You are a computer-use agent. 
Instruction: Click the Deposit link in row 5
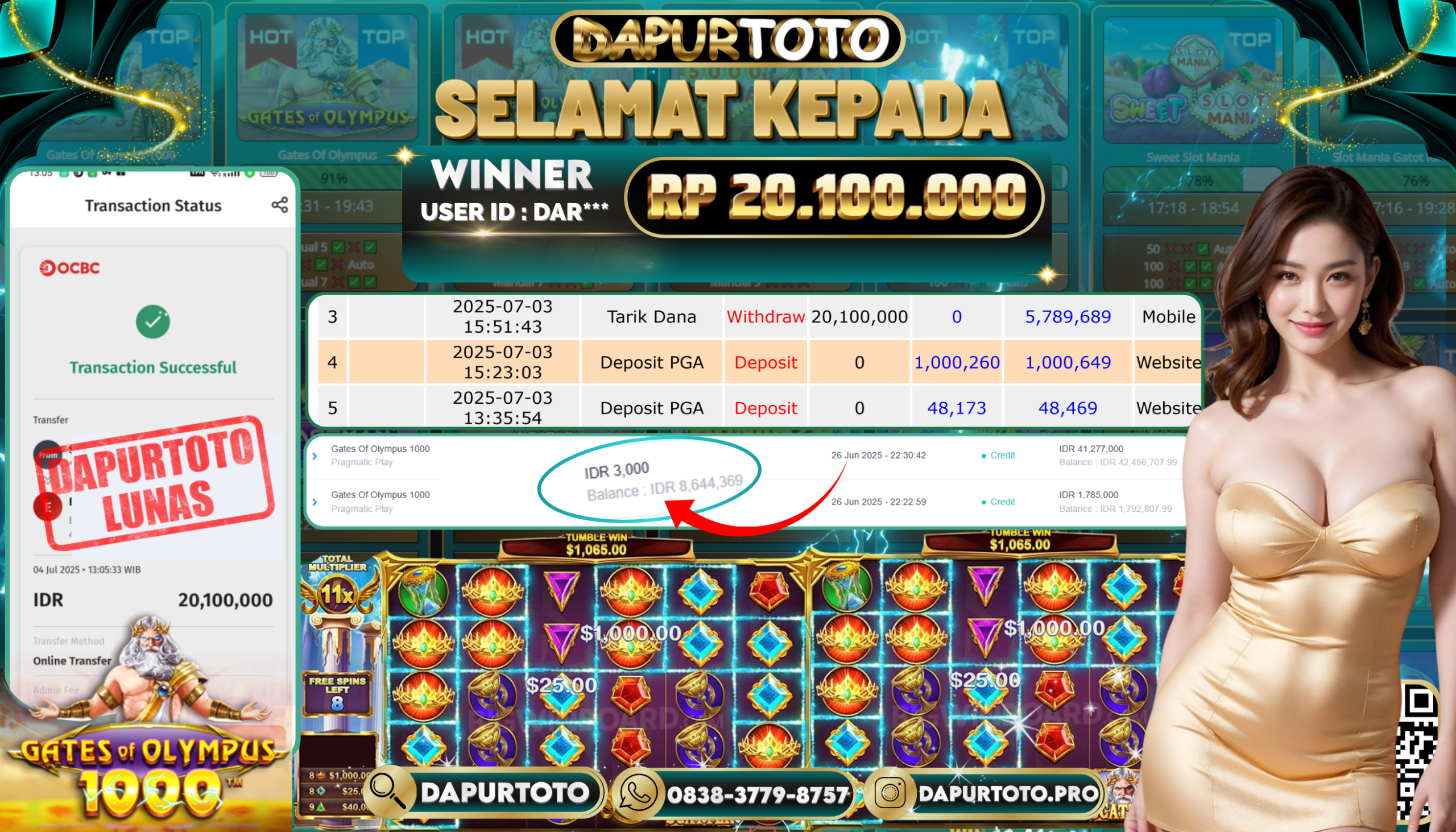765,408
